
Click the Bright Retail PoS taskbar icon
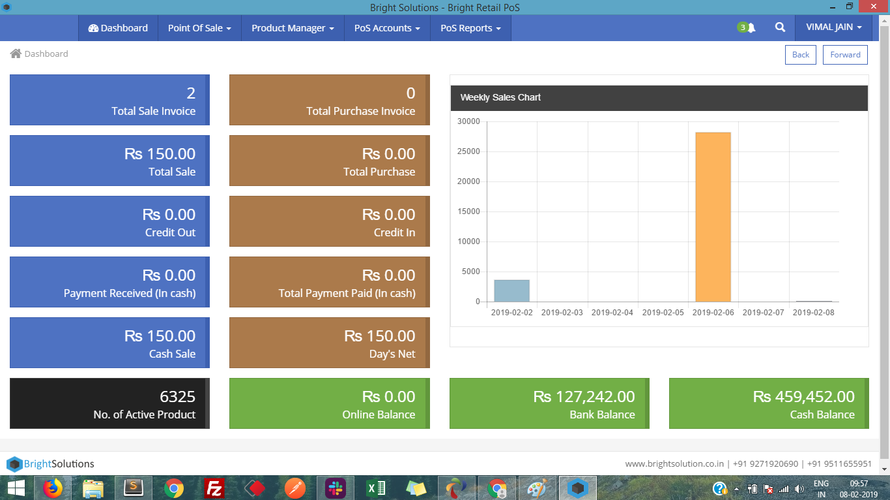(x=577, y=488)
